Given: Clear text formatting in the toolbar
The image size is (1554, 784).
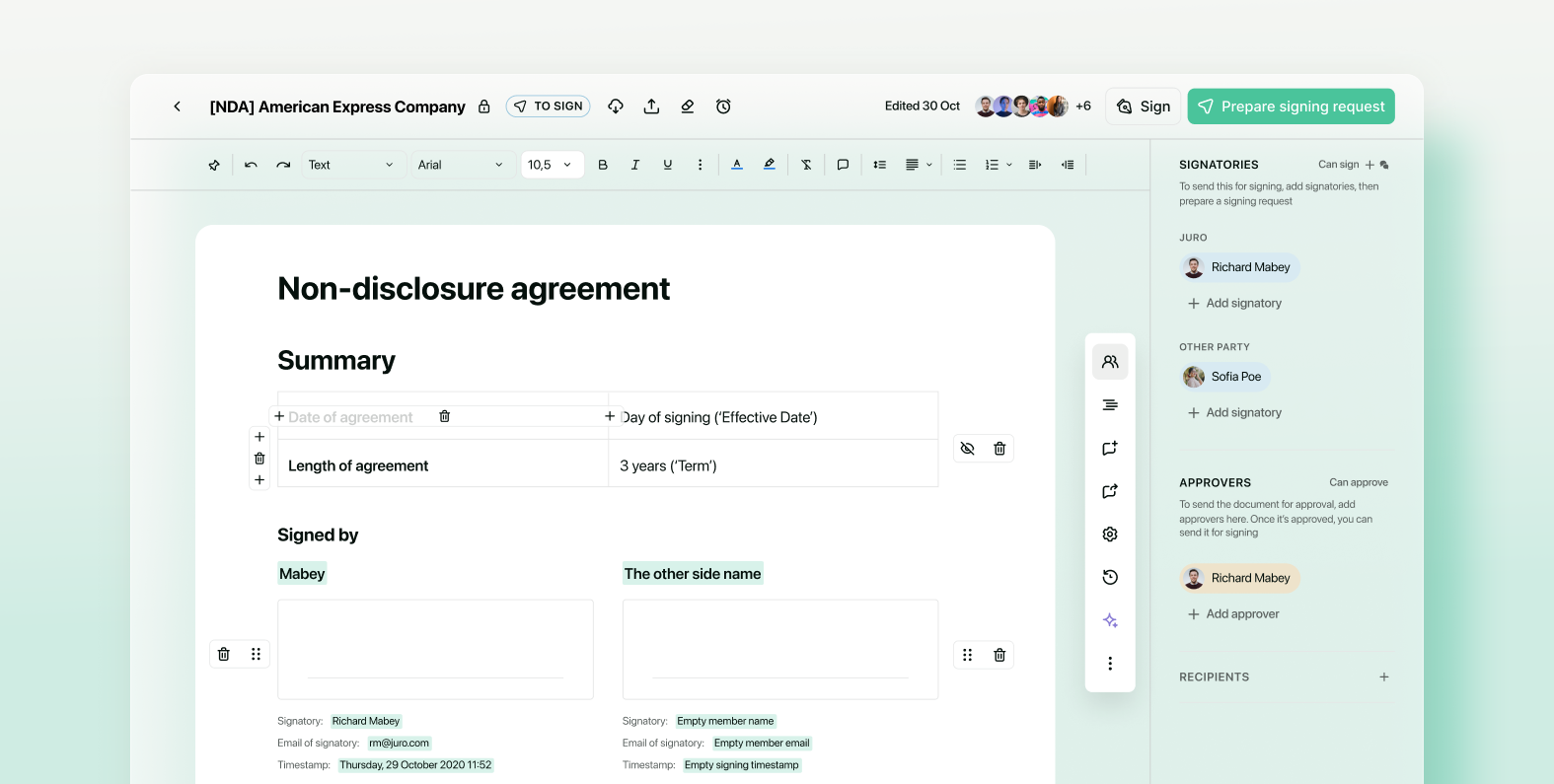Looking at the screenshot, I should coord(806,165).
